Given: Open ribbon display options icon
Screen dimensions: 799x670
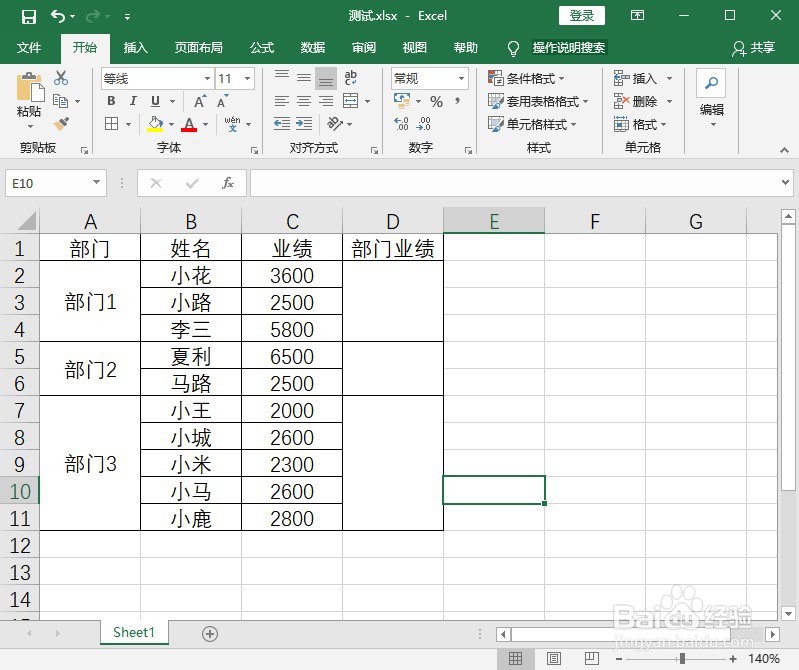Looking at the screenshot, I should [637, 16].
